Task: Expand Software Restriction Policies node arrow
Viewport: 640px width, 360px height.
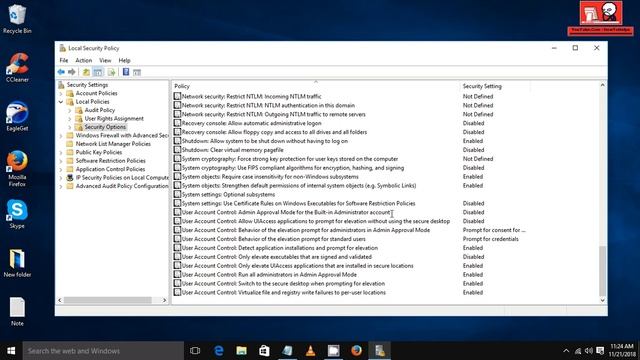Action: (x=61, y=161)
